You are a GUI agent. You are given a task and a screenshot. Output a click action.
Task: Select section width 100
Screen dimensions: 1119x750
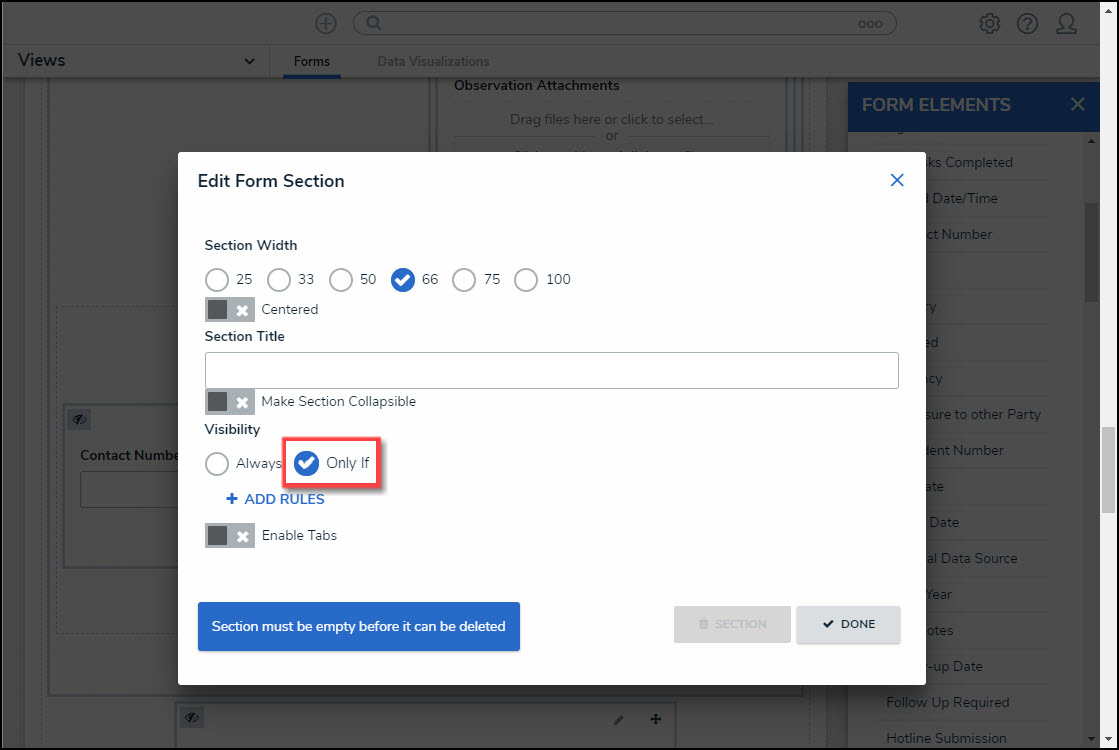click(526, 280)
